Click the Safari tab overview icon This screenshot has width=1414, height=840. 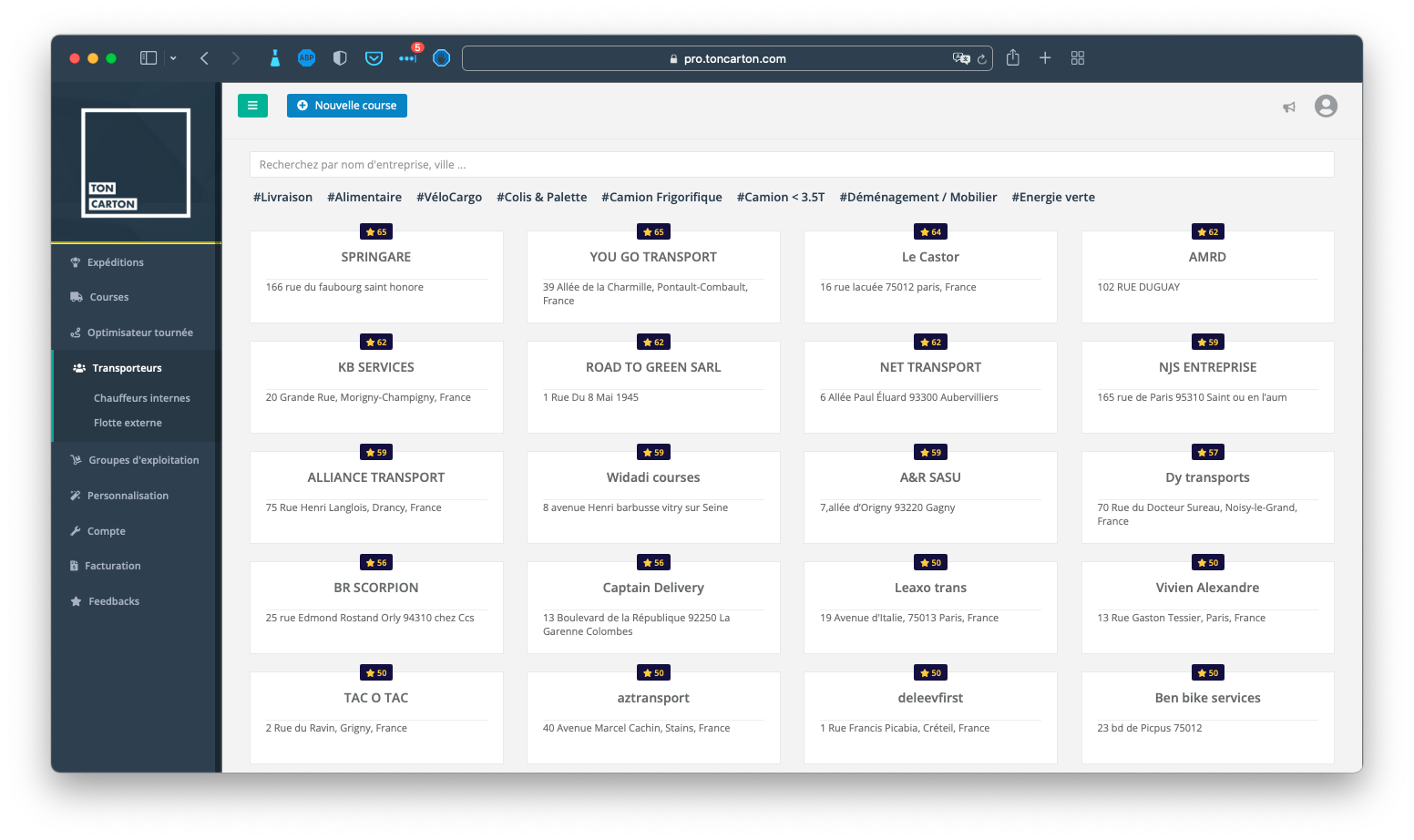1078,58
